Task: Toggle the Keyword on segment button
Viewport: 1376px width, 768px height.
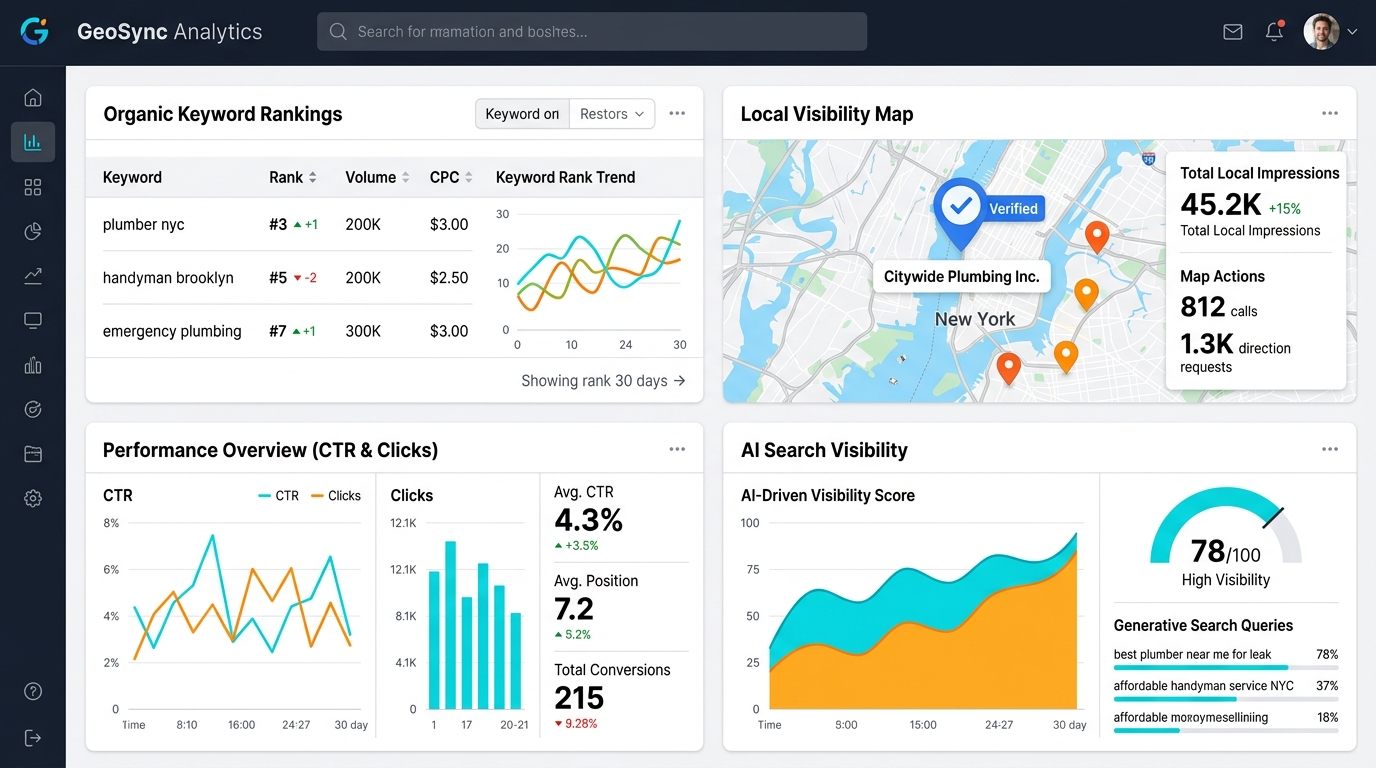Action: 522,114
